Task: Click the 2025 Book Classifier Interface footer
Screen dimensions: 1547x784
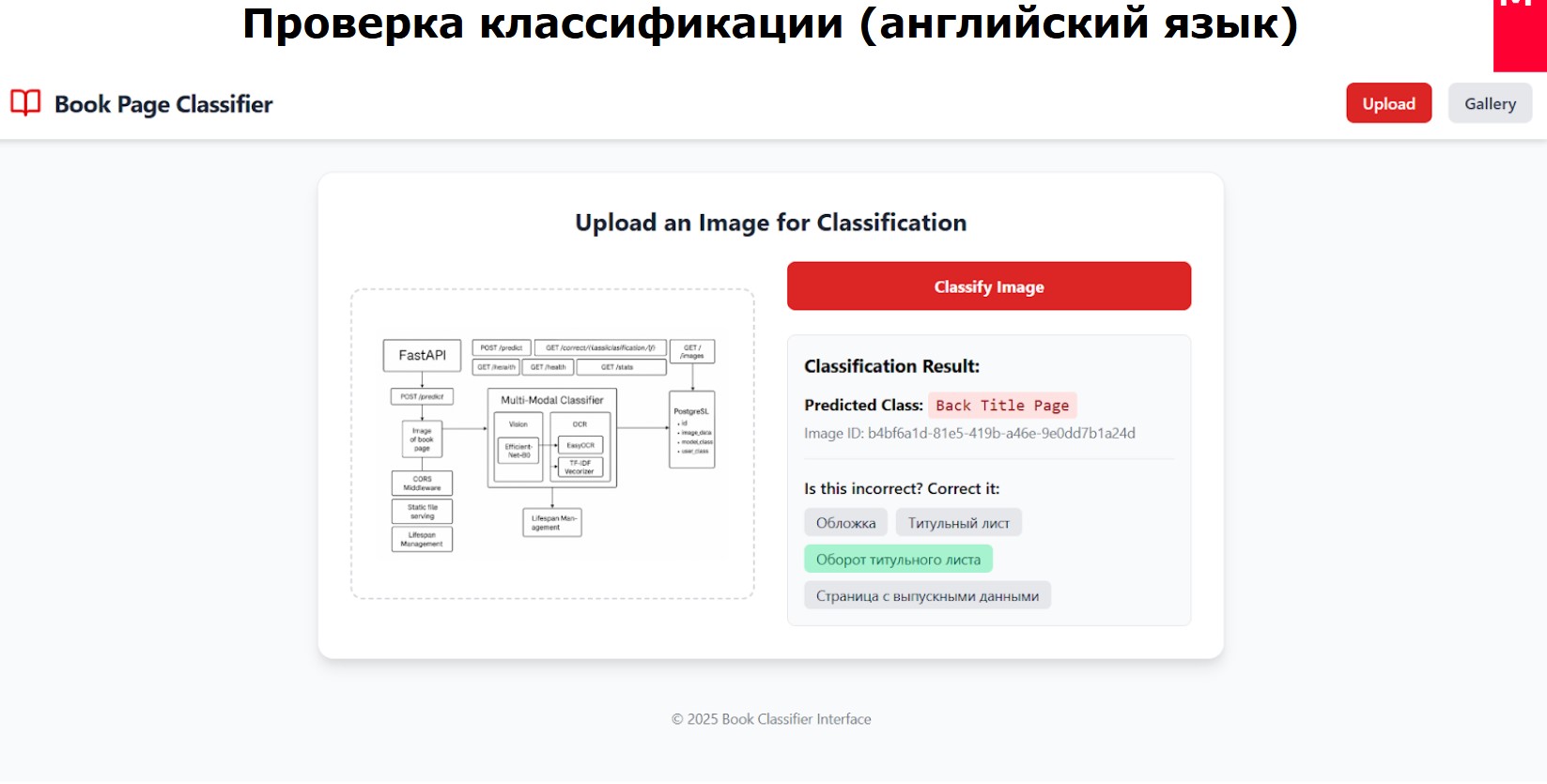Action: (x=771, y=719)
